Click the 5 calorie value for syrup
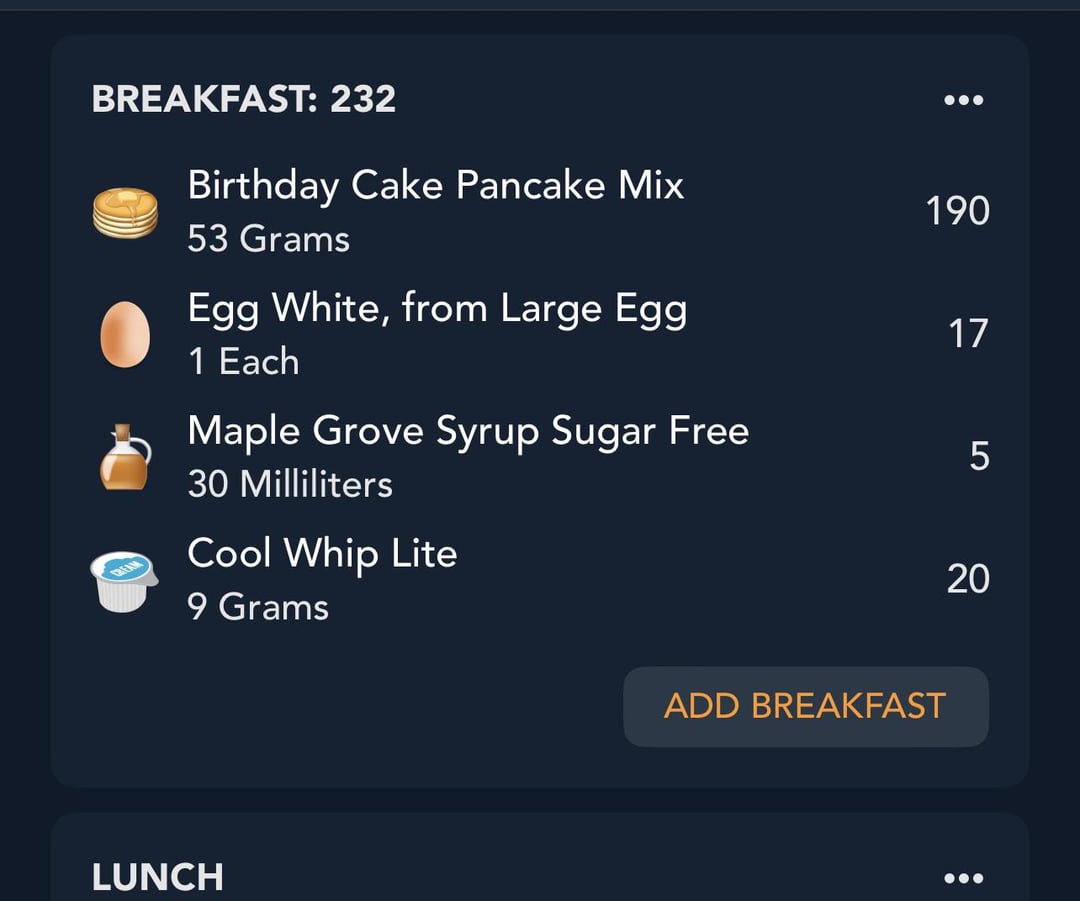 click(x=979, y=456)
